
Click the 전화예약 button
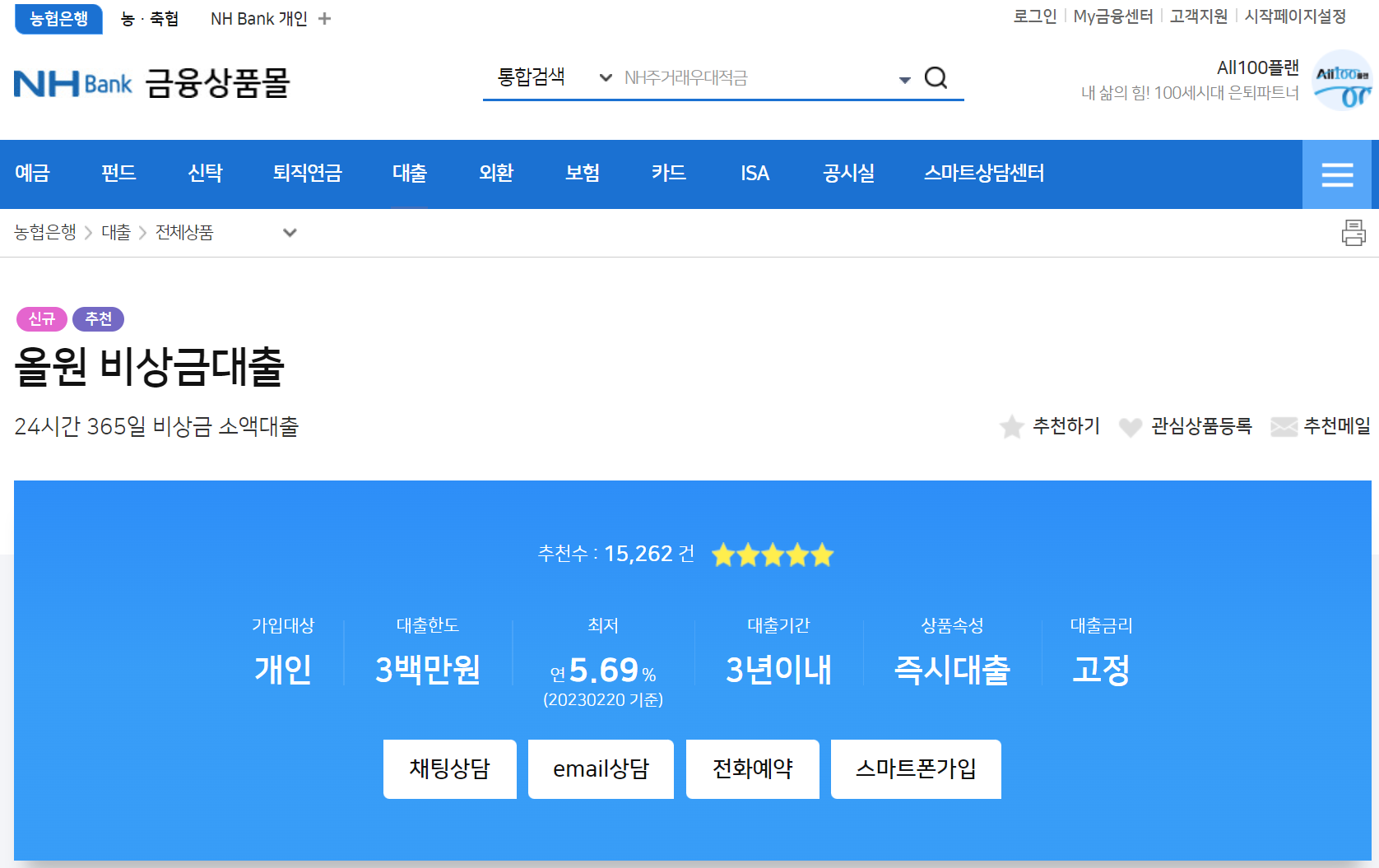coord(753,769)
